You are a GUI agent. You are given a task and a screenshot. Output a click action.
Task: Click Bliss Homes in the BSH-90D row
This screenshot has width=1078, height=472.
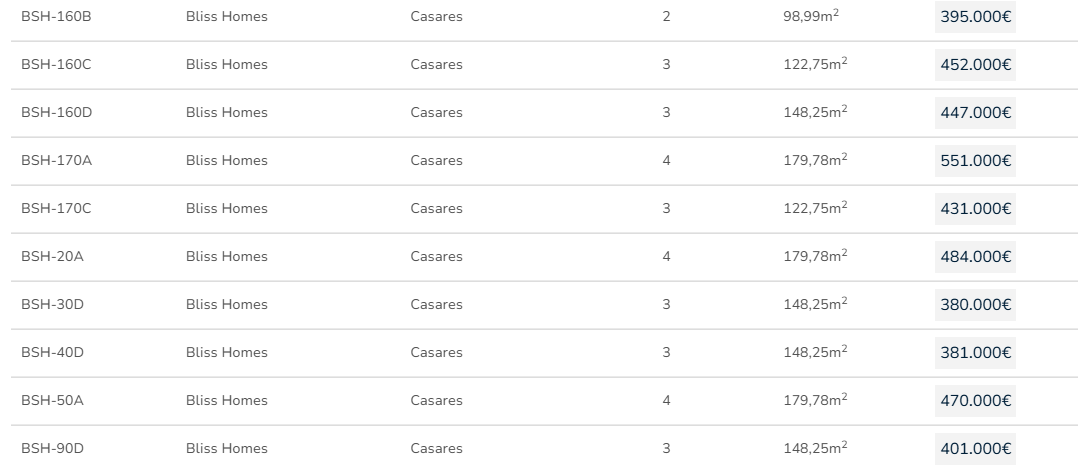226,449
